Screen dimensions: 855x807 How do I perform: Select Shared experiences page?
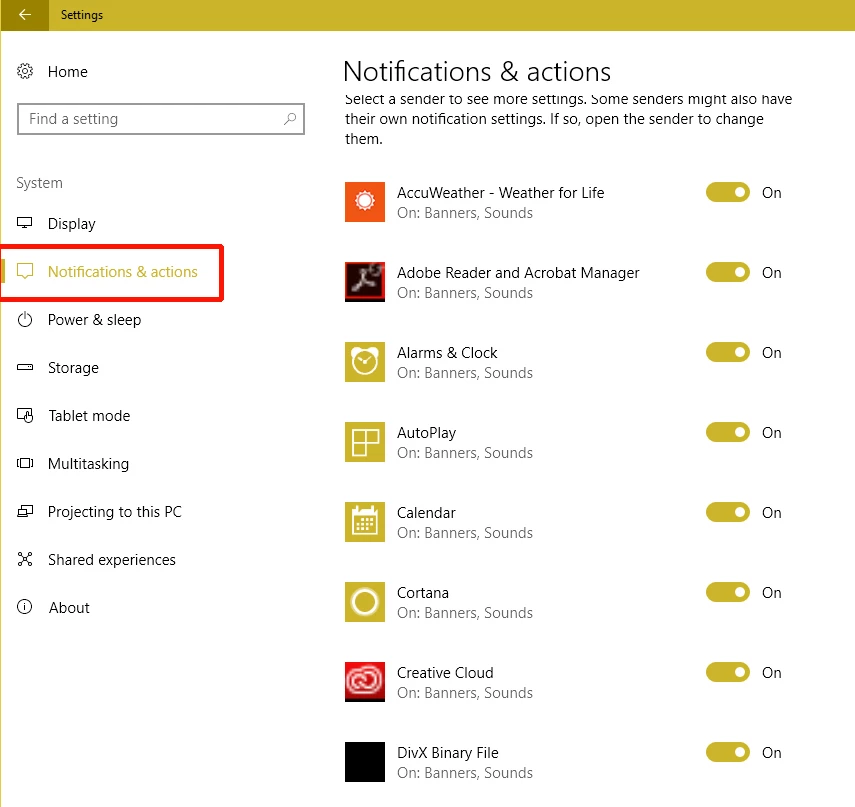[x=112, y=559]
